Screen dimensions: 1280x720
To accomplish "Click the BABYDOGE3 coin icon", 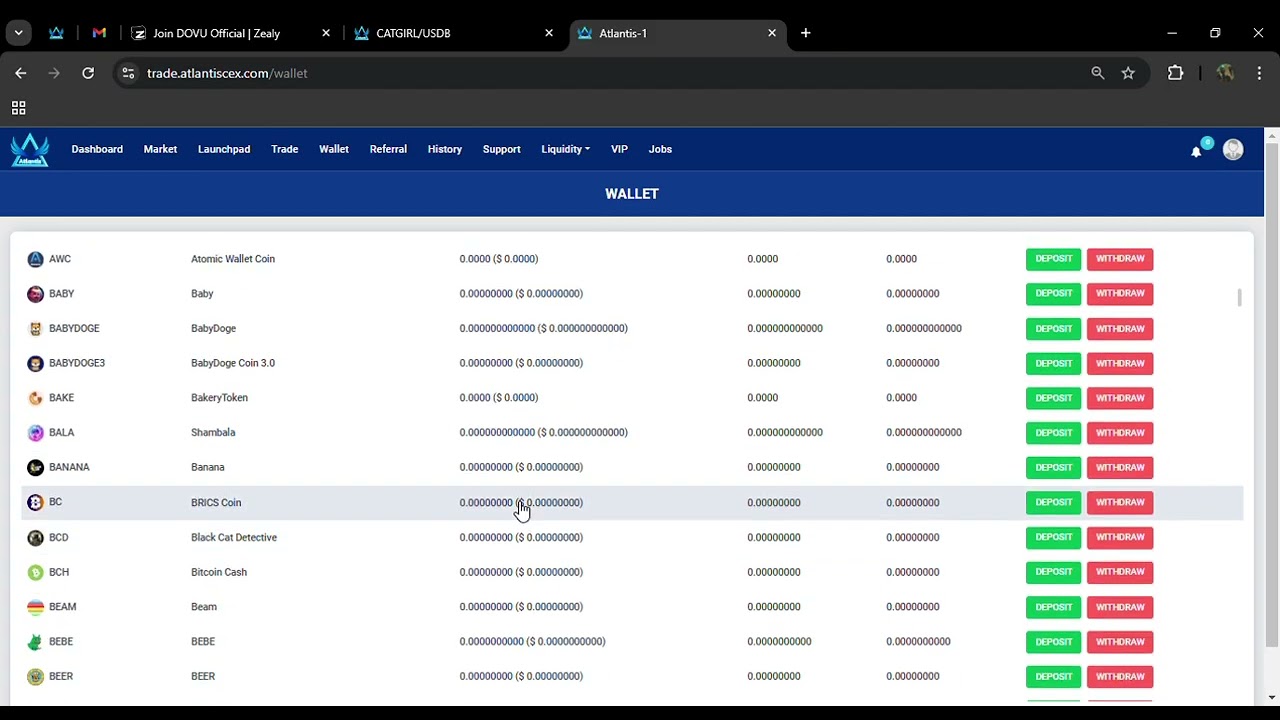I will [x=35, y=363].
